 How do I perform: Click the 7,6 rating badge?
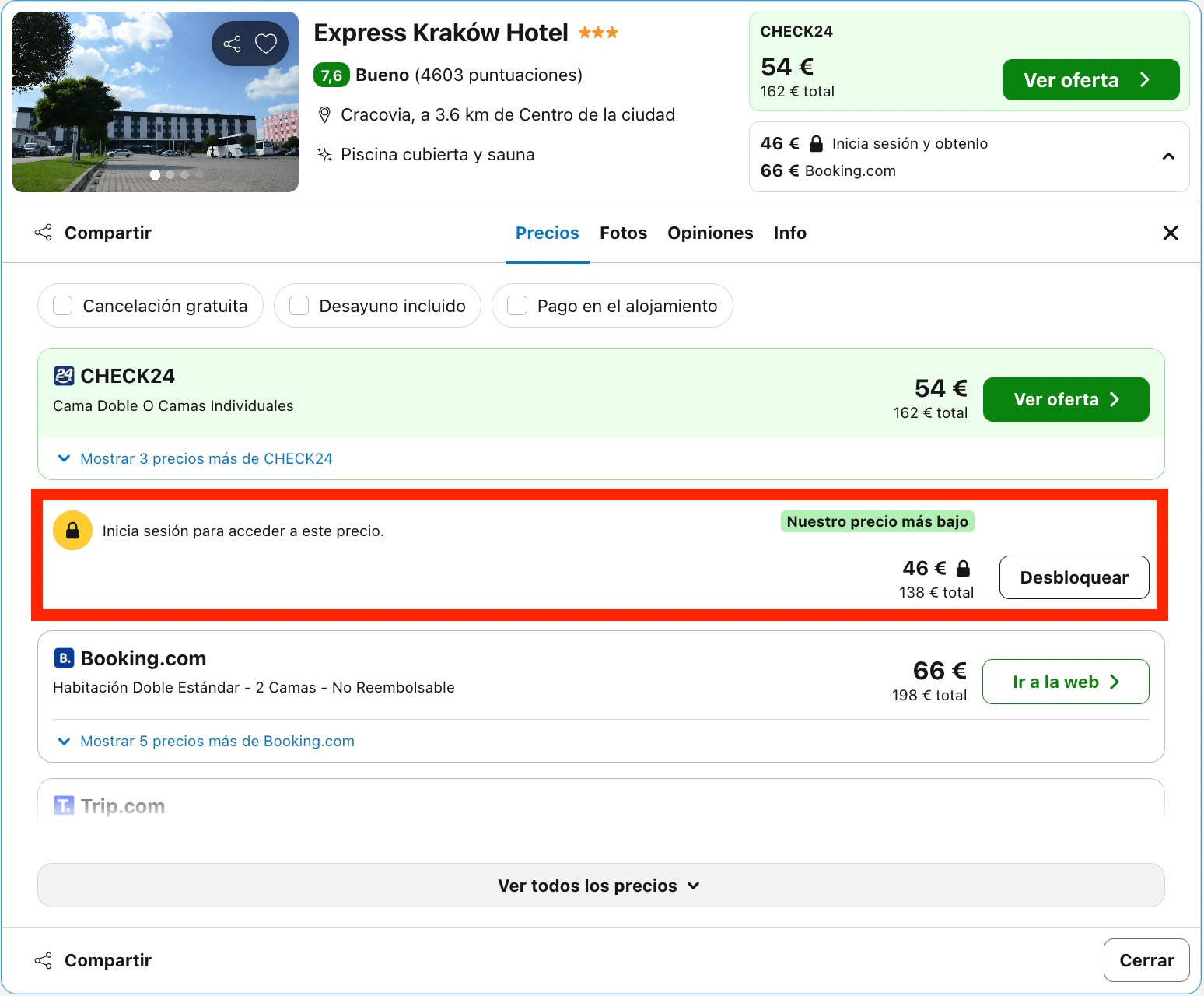(x=331, y=75)
